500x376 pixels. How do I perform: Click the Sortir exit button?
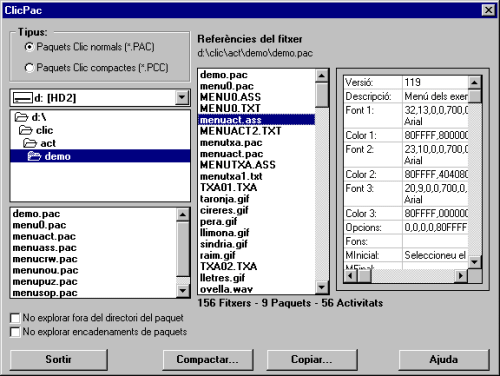(59, 360)
